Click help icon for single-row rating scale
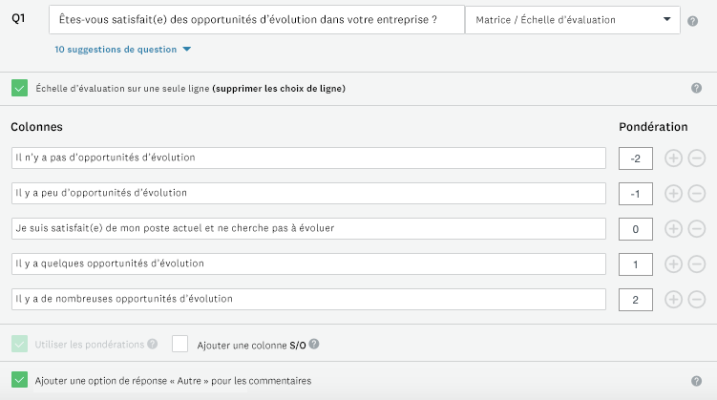This screenshot has width=717, height=400. click(x=696, y=88)
